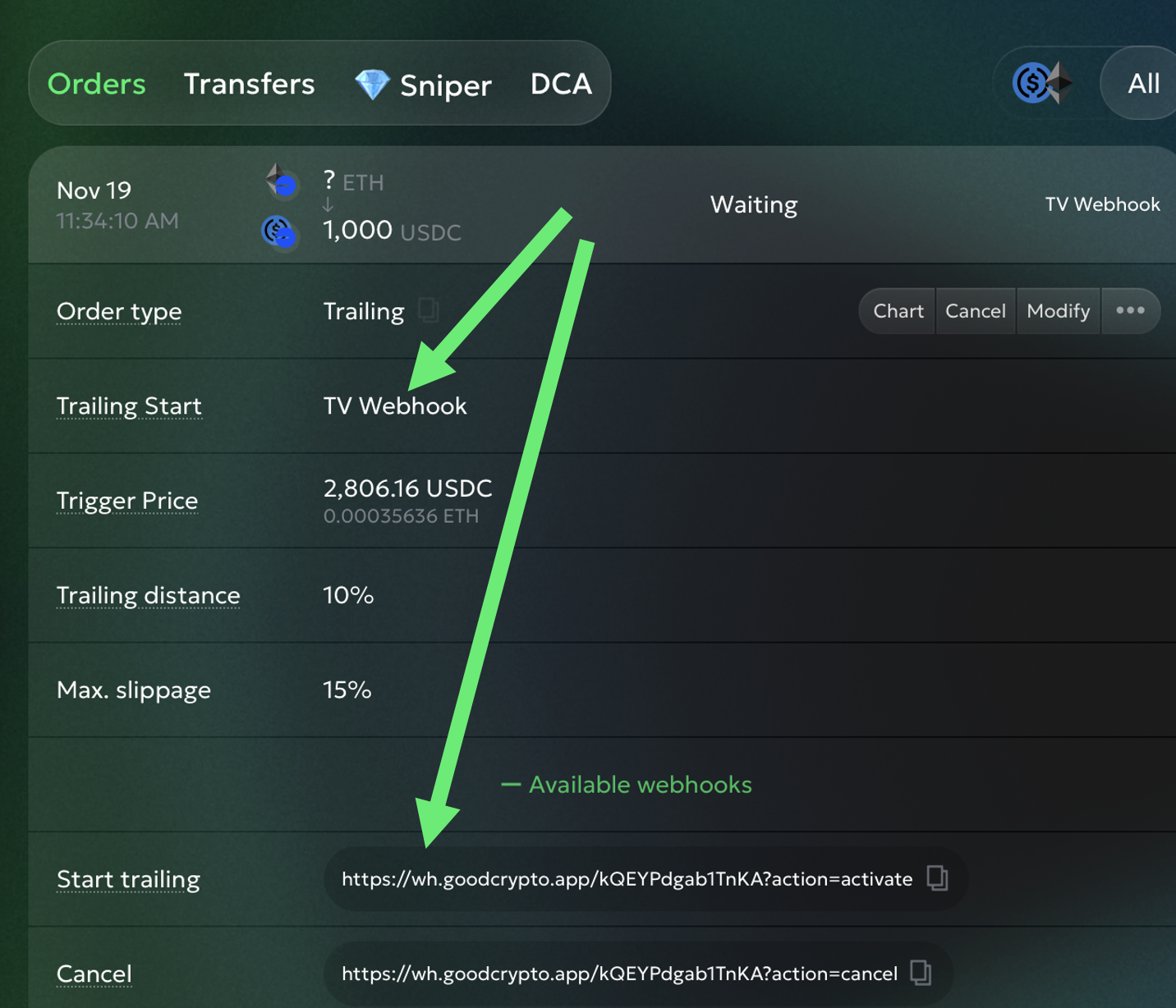Click the Sniper diamond icon

[x=372, y=85]
